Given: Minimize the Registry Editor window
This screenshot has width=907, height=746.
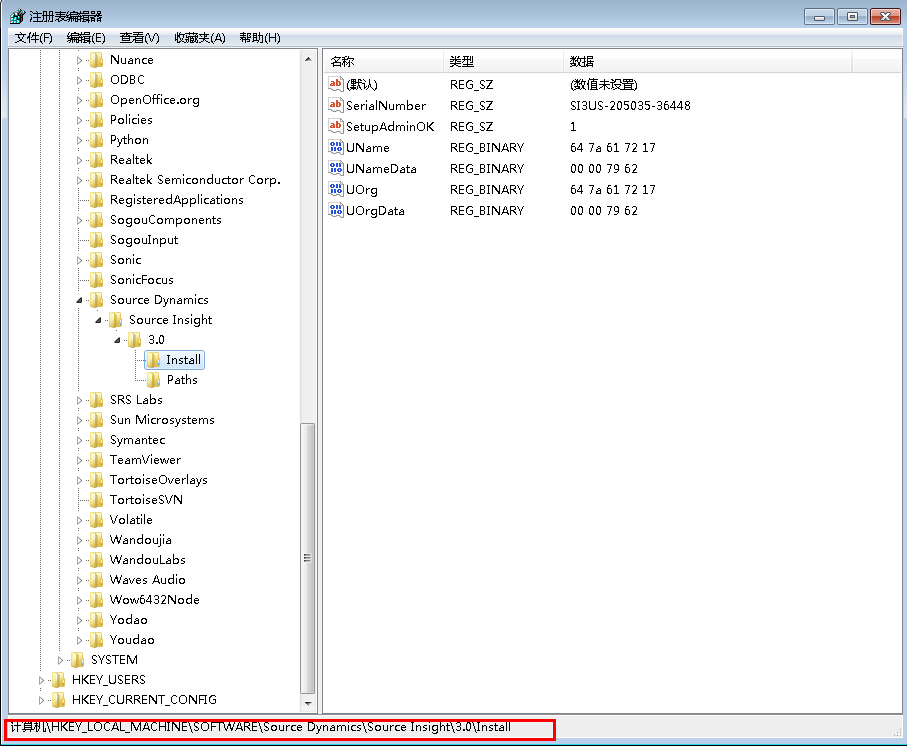Looking at the screenshot, I should 819,16.
